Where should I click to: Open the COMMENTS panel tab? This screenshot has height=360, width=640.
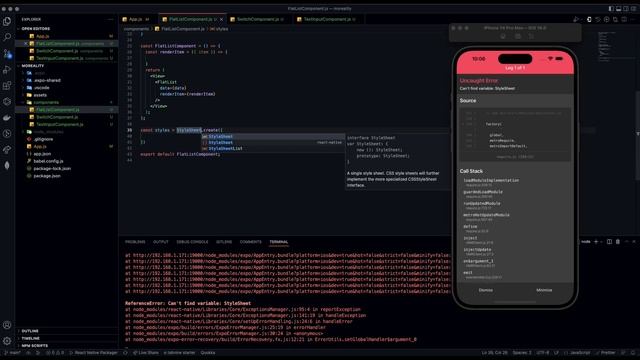[x=251, y=242]
